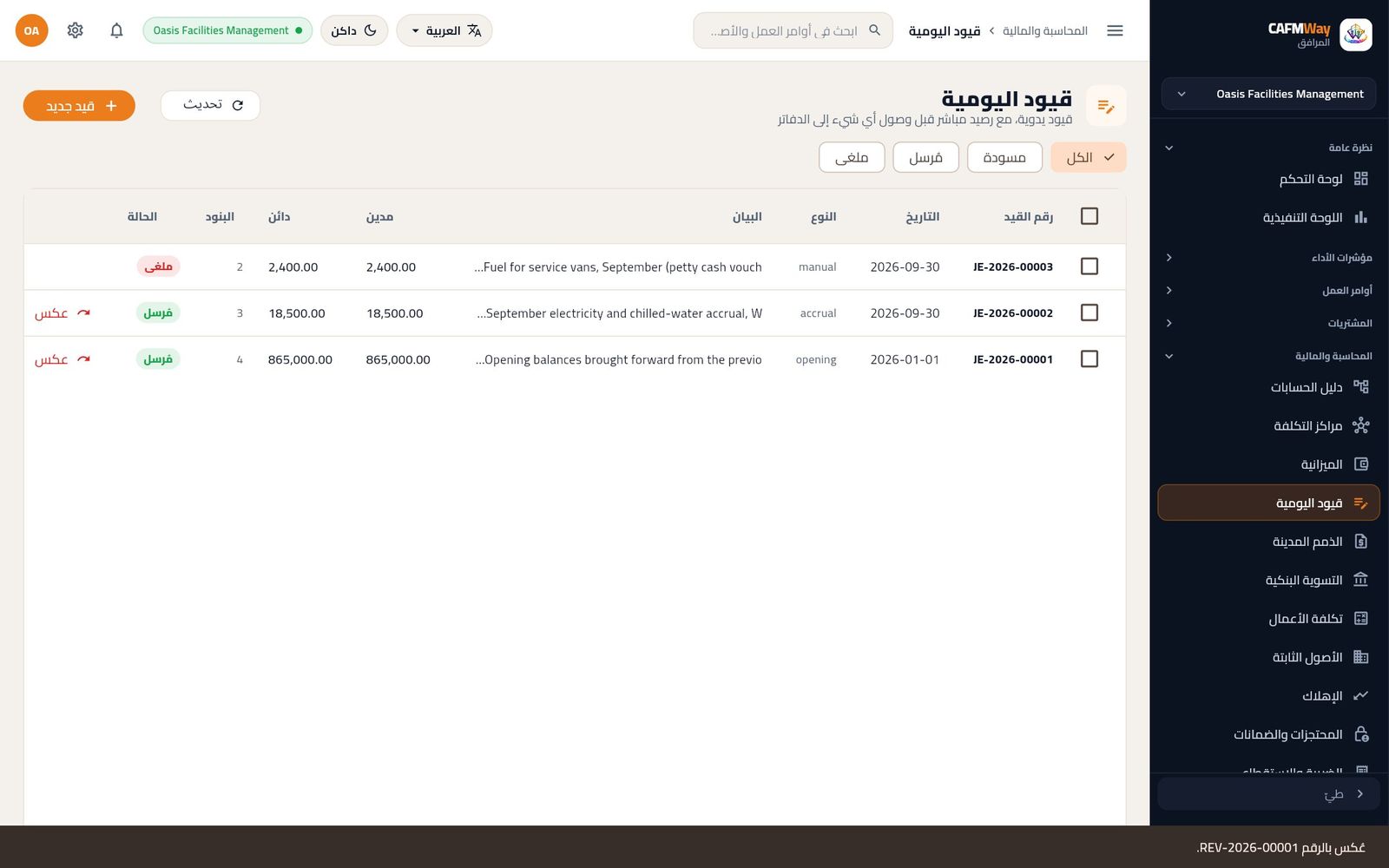Filter by الكل all entries
The width and height of the screenshot is (1389, 868).
point(1089,157)
